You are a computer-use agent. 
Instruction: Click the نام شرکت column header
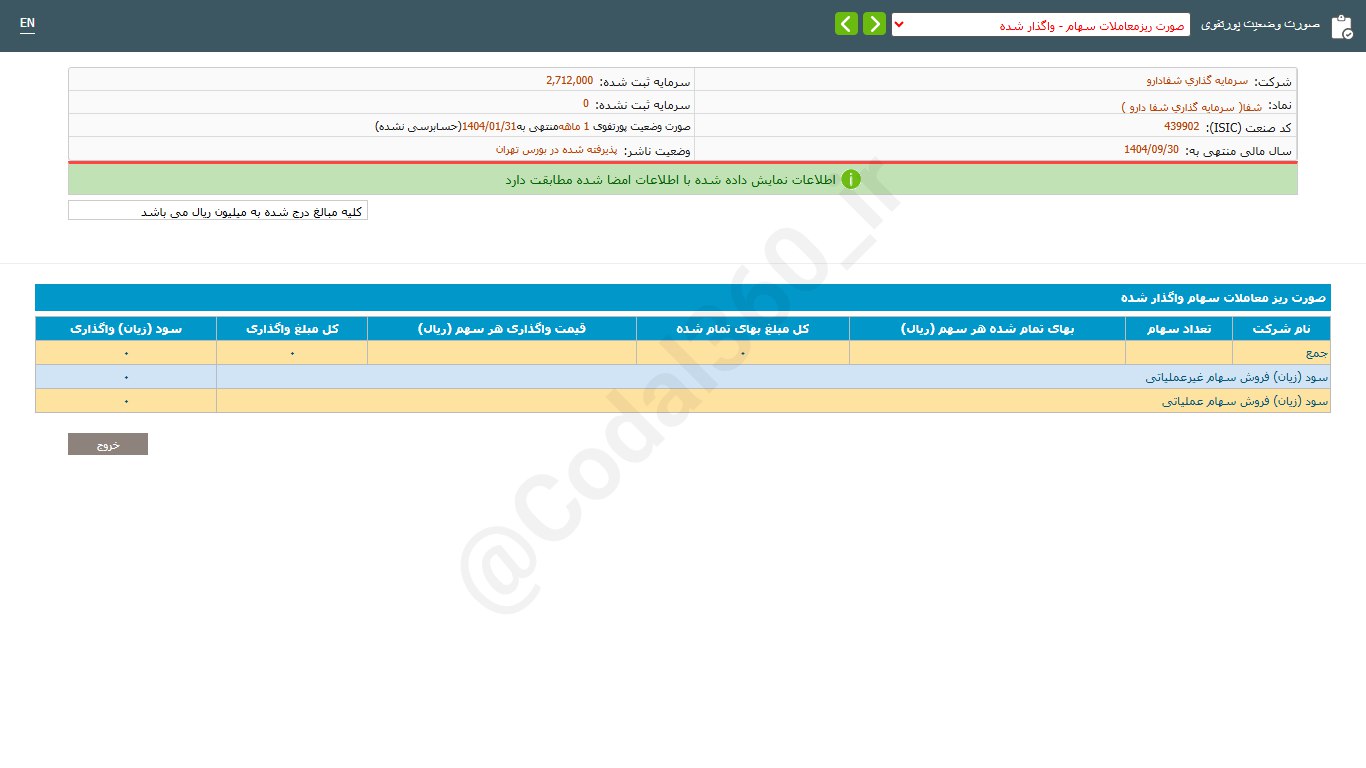(x=1281, y=329)
